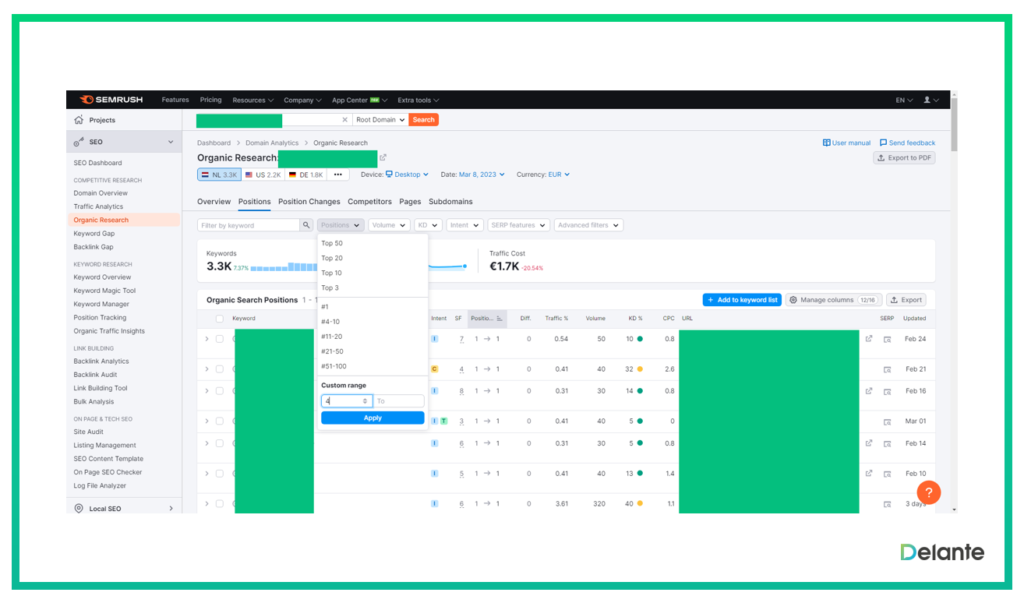The height and width of the screenshot is (603, 1024).
Task: Click the blue Apply button
Action: 372,418
